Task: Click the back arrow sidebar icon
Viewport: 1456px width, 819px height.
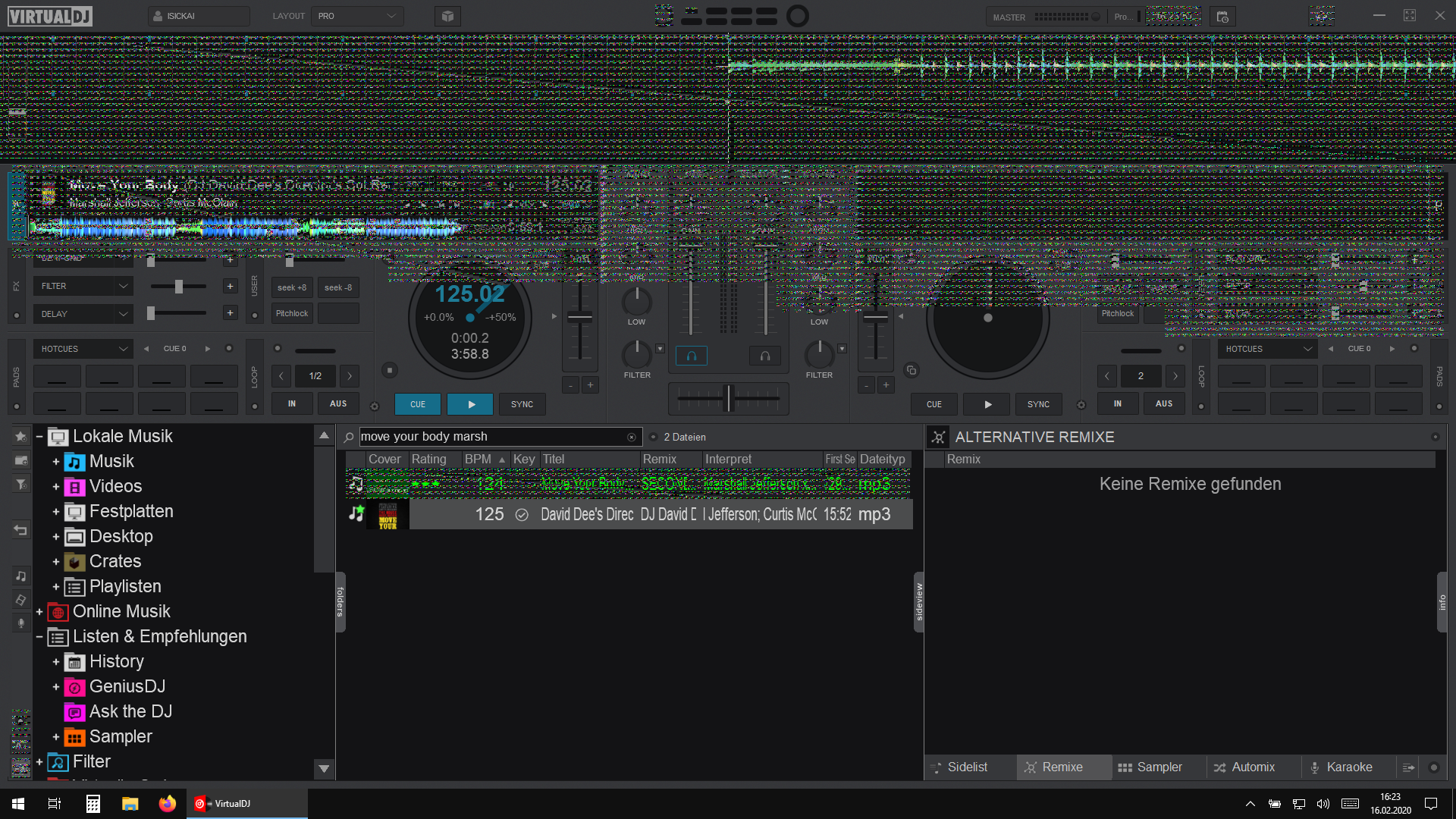Action: coord(20,530)
